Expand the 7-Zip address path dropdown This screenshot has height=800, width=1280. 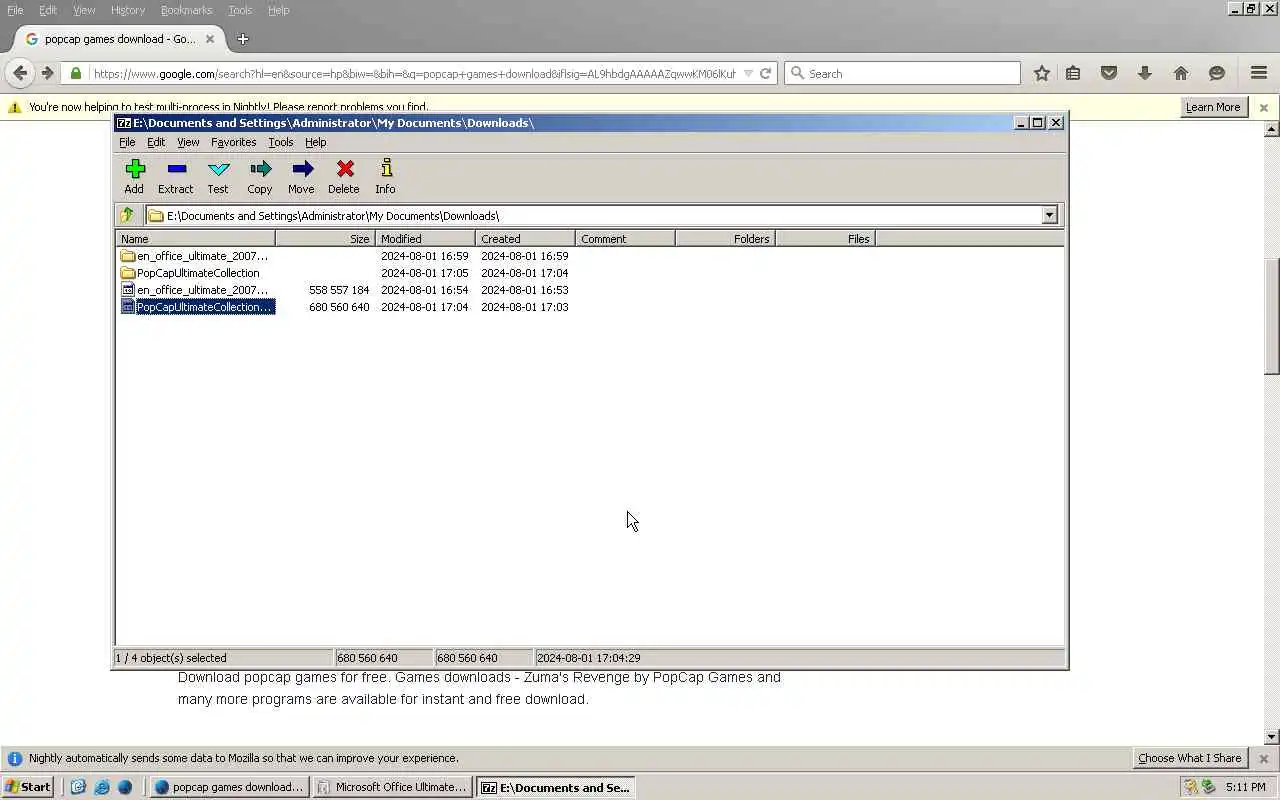tap(1049, 215)
